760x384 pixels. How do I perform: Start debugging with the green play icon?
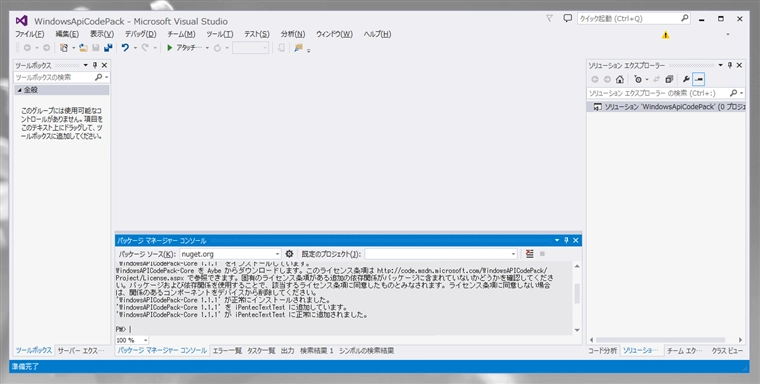(x=170, y=48)
